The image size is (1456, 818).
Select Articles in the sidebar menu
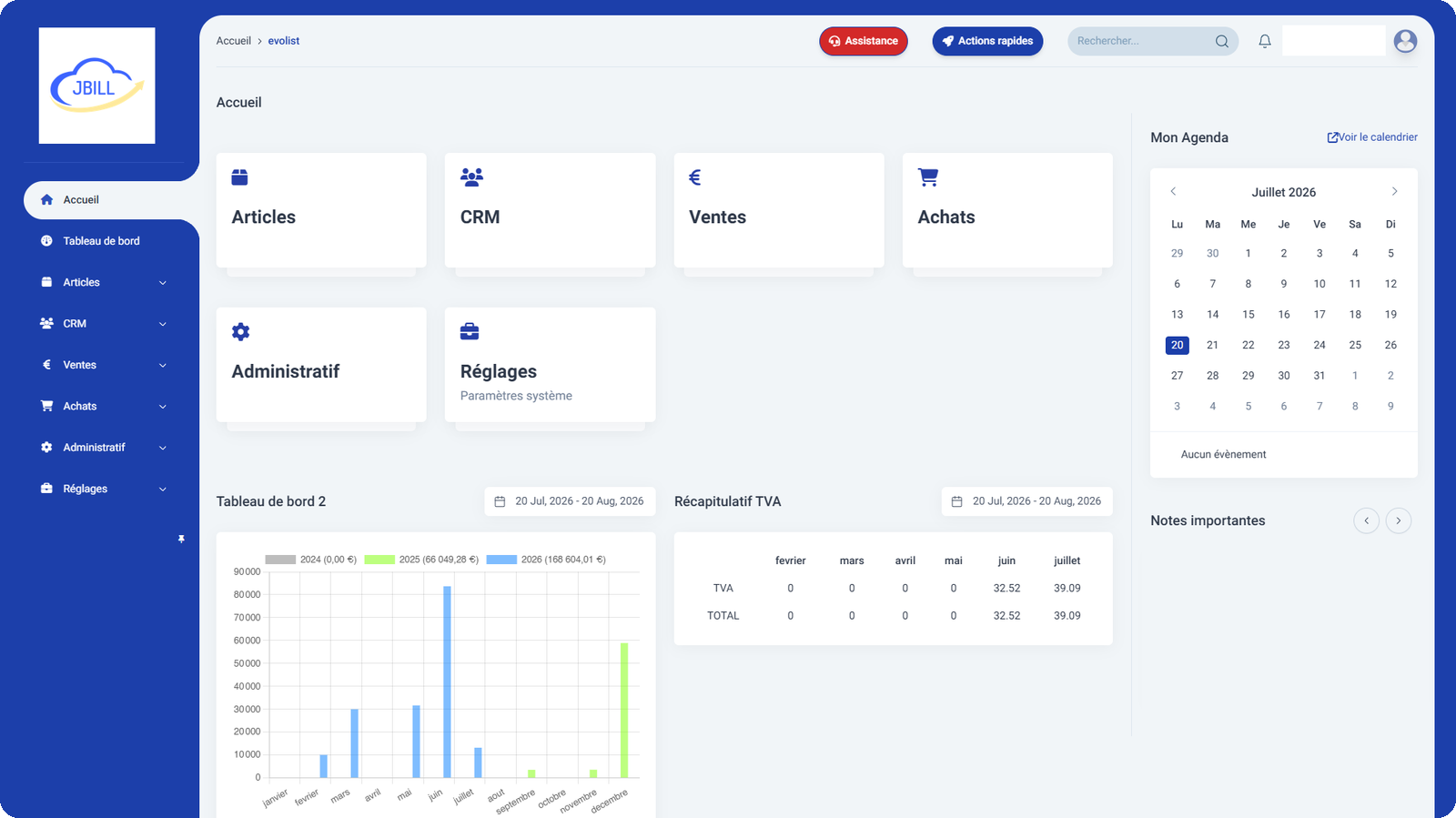tap(81, 282)
